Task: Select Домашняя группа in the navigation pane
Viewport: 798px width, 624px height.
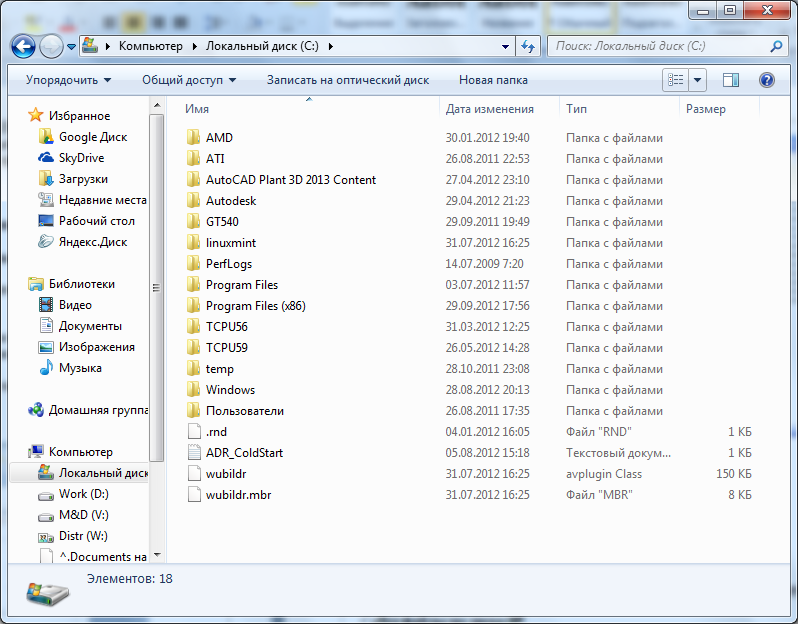Action: pyautogui.click(x=88, y=410)
